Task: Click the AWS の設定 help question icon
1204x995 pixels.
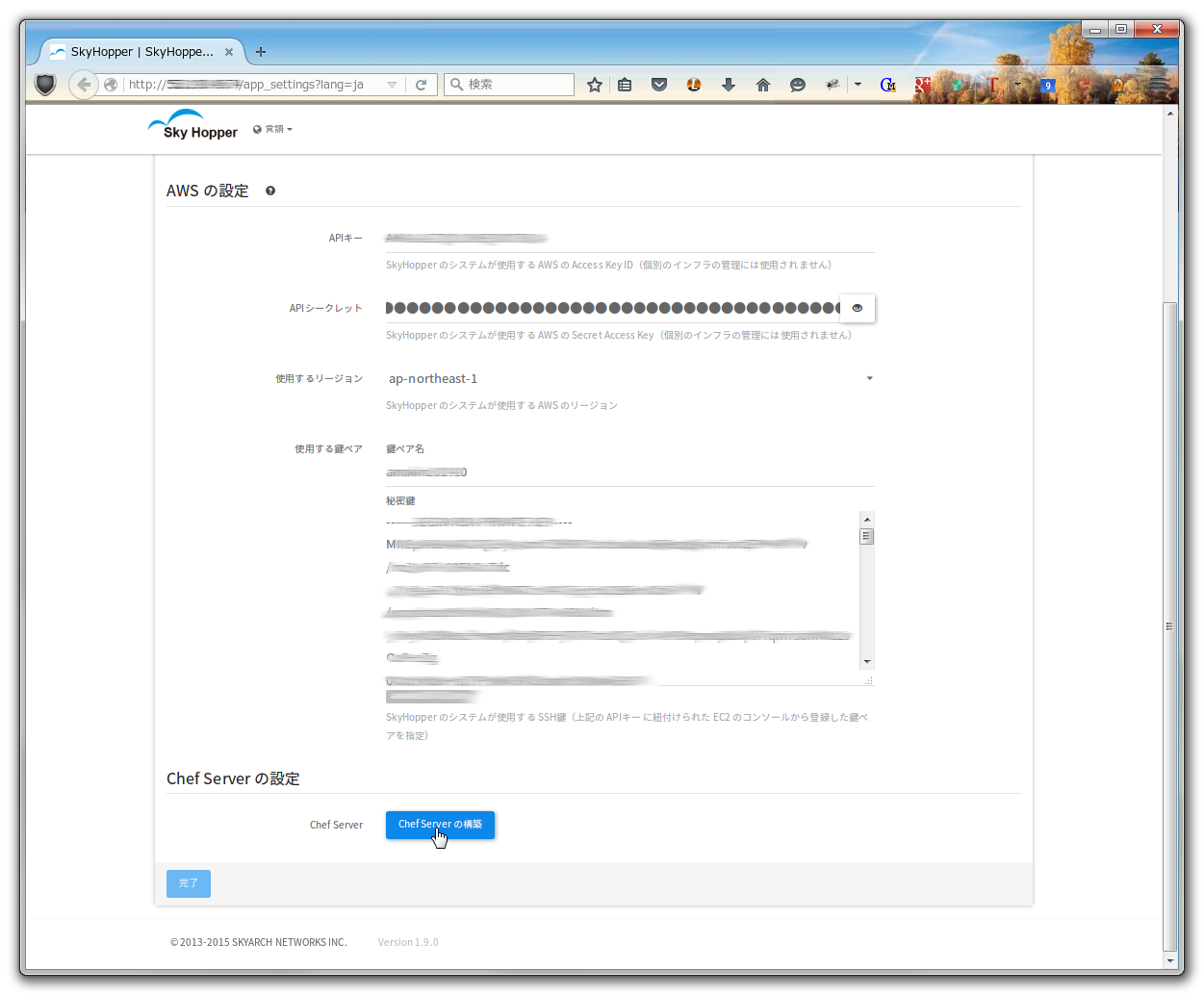Action: [x=270, y=191]
